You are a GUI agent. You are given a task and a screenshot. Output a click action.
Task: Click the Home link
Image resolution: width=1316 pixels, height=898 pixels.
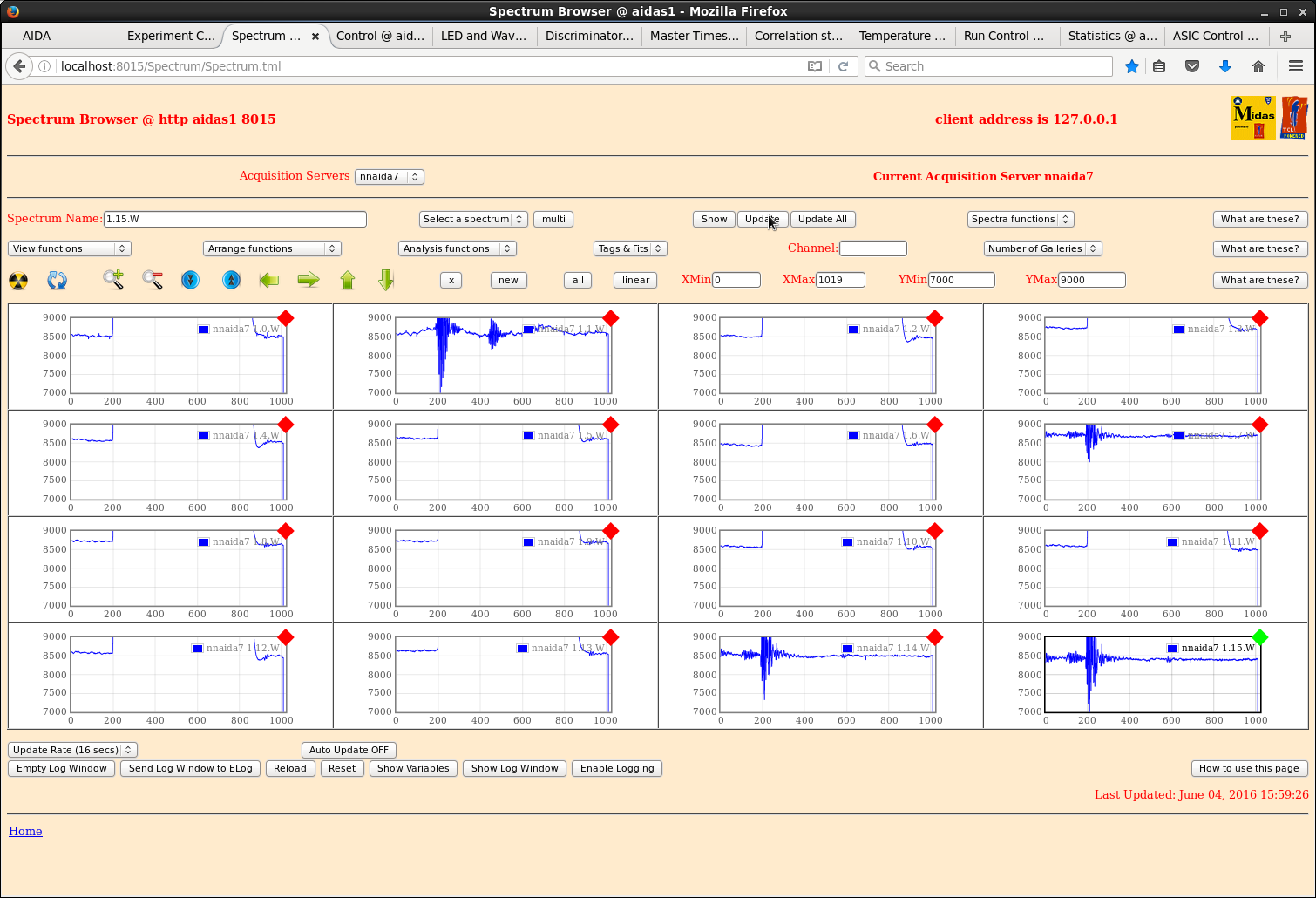coord(25,831)
